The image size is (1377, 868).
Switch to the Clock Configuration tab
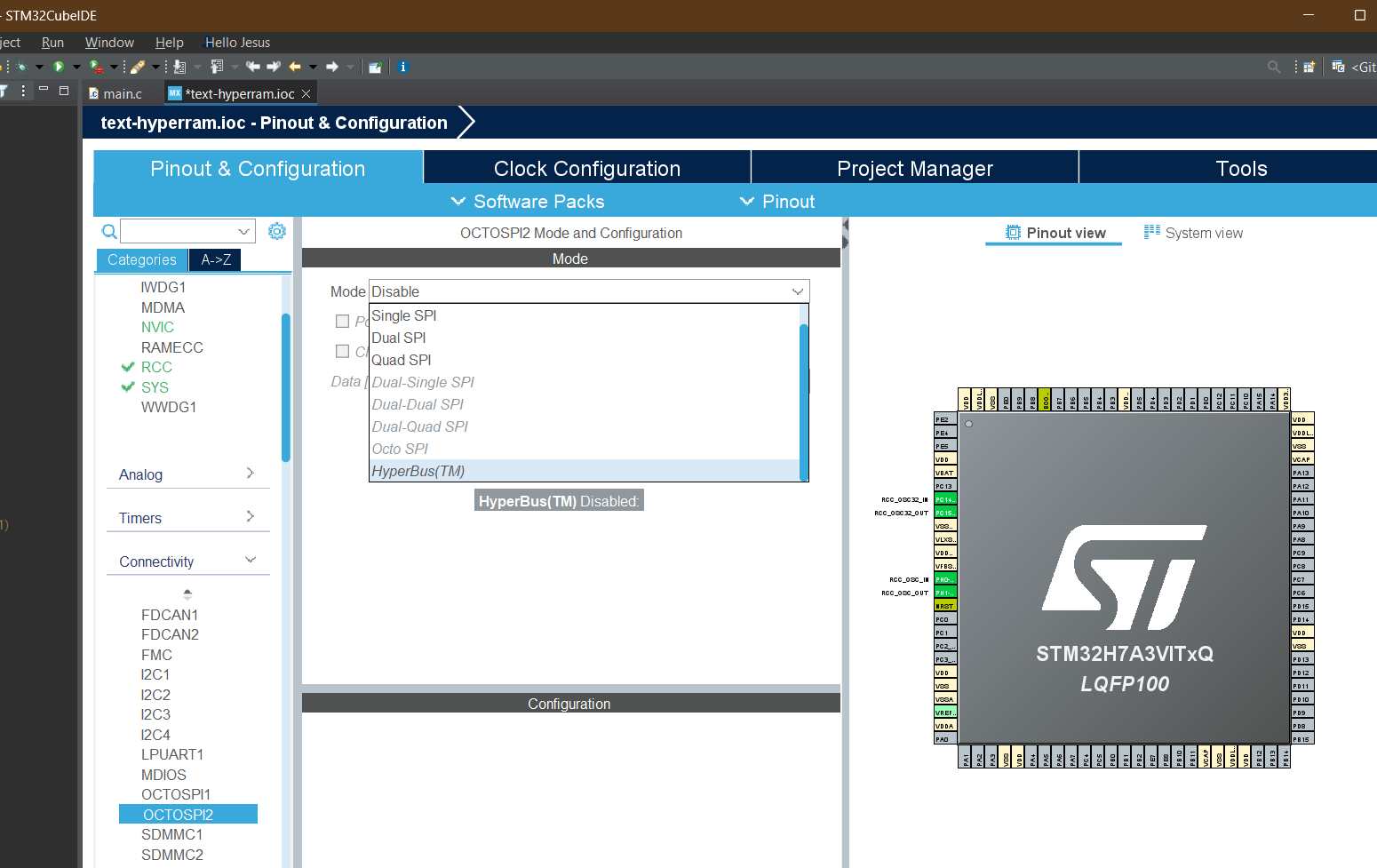pos(586,168)
